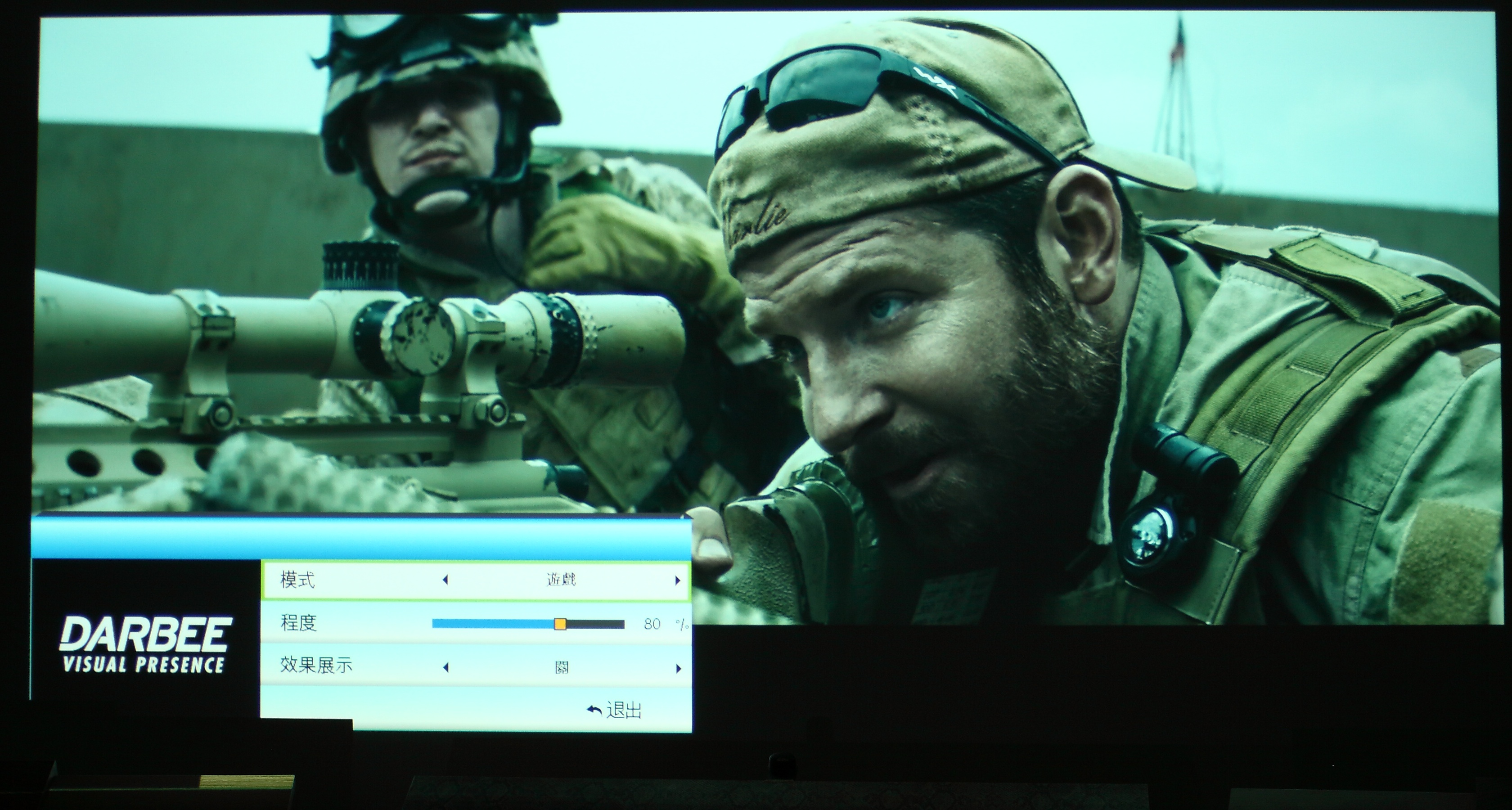Click the blue filled part of slider
Image resolution: width=1512 pixels, height=810 pixels.
point(493,624)
